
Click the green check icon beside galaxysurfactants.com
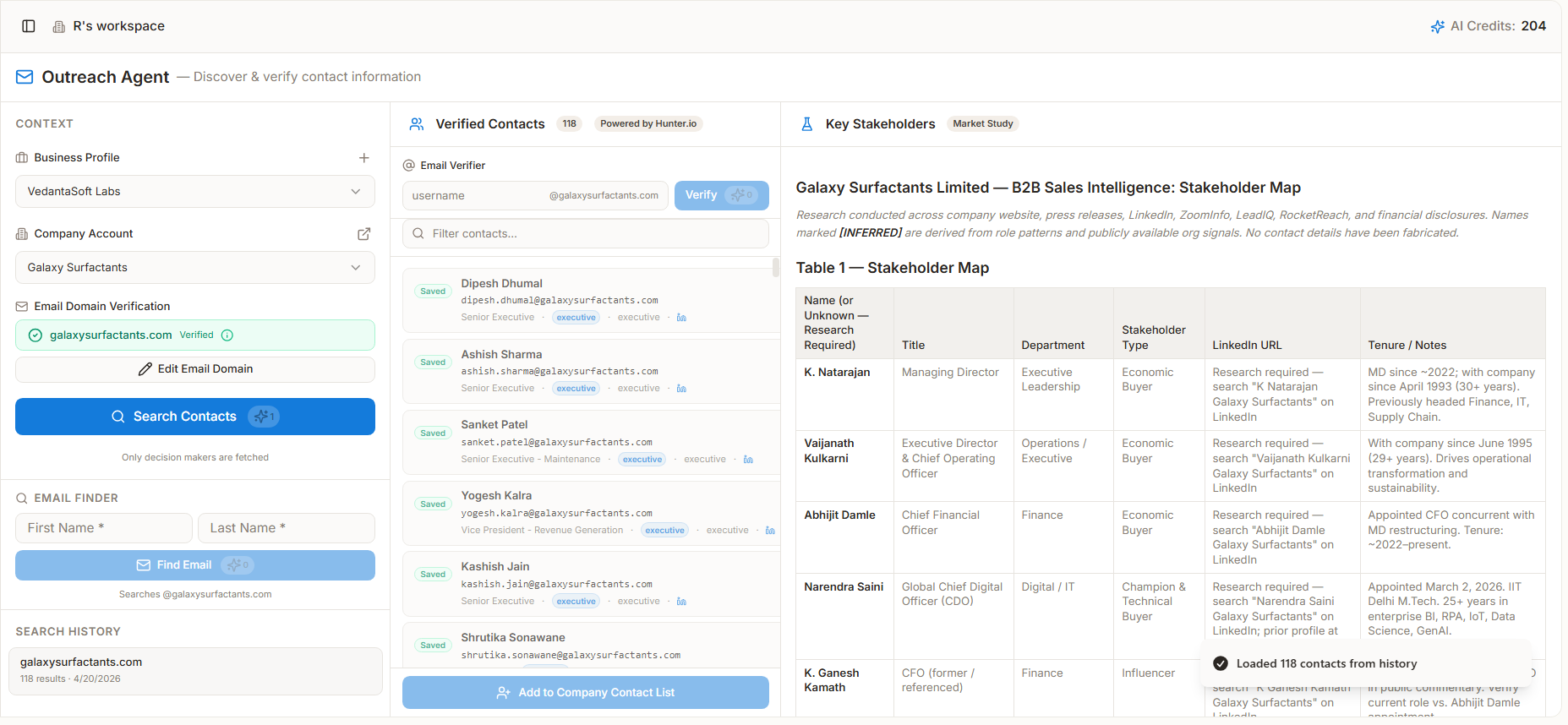(36, 335)
